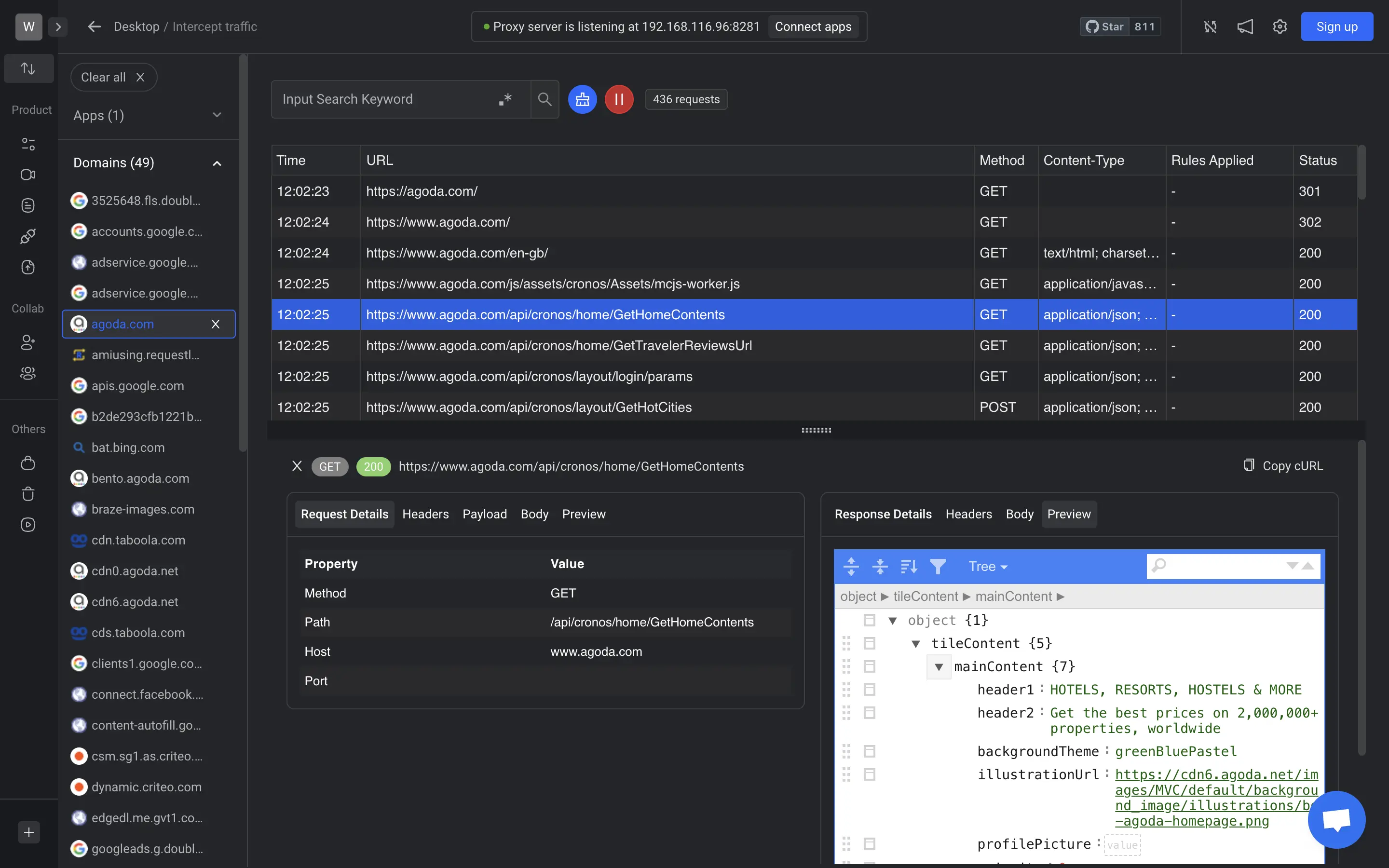This screenshot has height=868, width=1389.
Task: Jump to next JSON search result arrow
Action: coord(1292,566)
